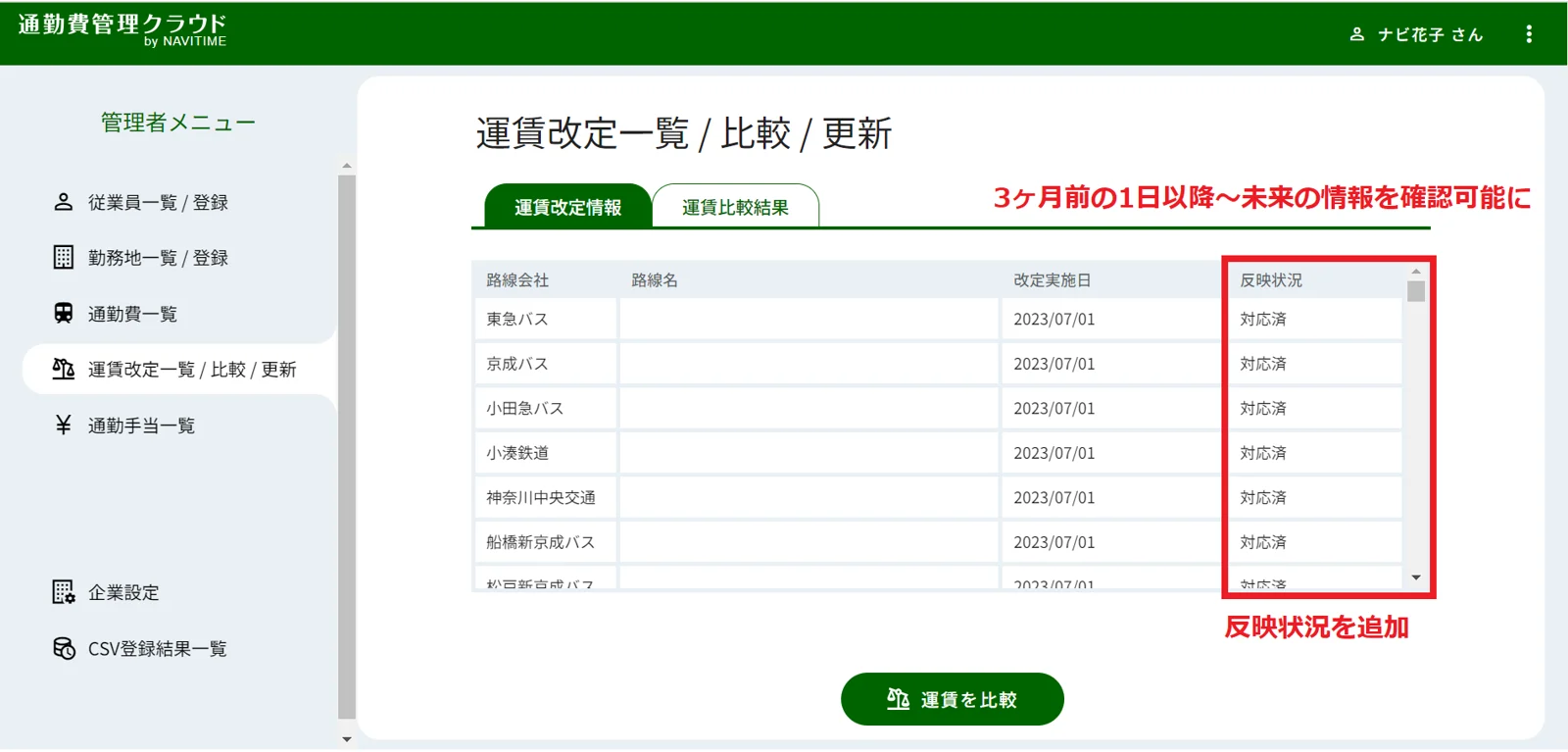
Task: Click the date 2023/07/01 in 小湊鉄道 row
Action: coord(1054,453)
